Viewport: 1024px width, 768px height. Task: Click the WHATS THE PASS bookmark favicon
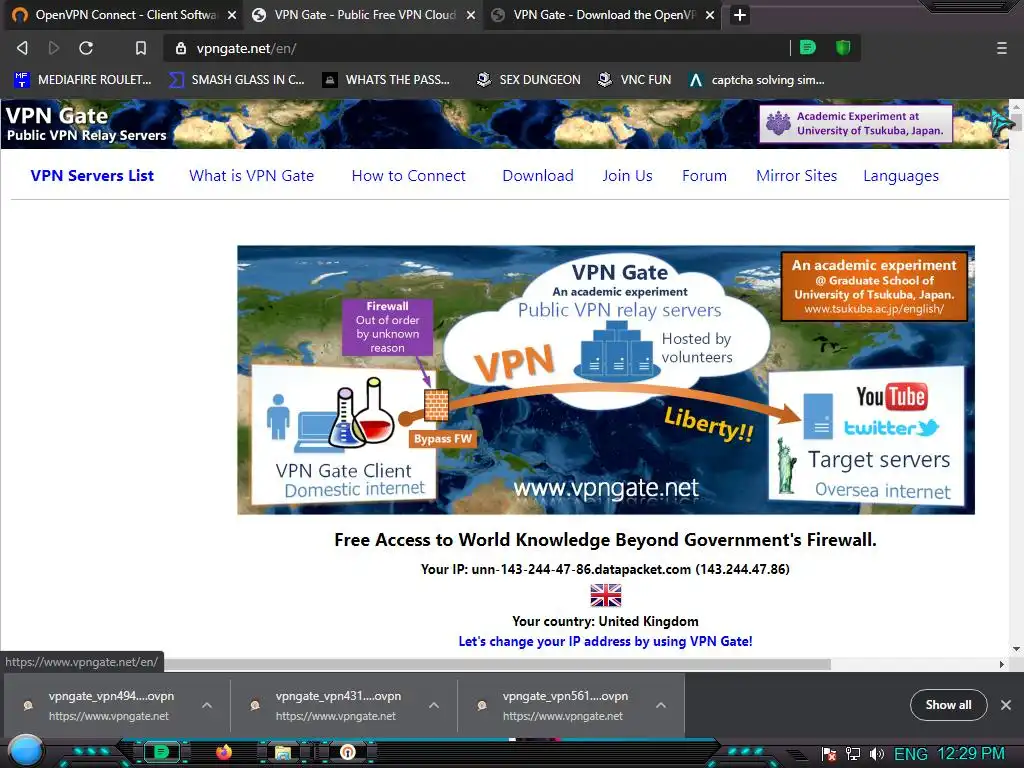[x=330, y=80]
